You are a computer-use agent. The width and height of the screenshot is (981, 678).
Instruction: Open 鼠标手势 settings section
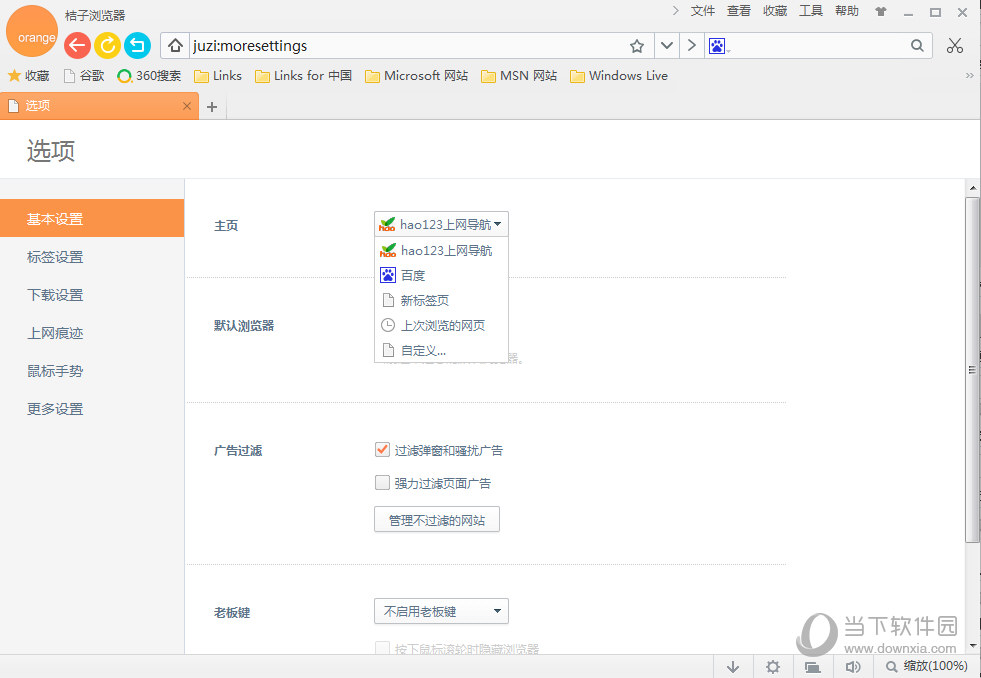[x=55, y=371]
